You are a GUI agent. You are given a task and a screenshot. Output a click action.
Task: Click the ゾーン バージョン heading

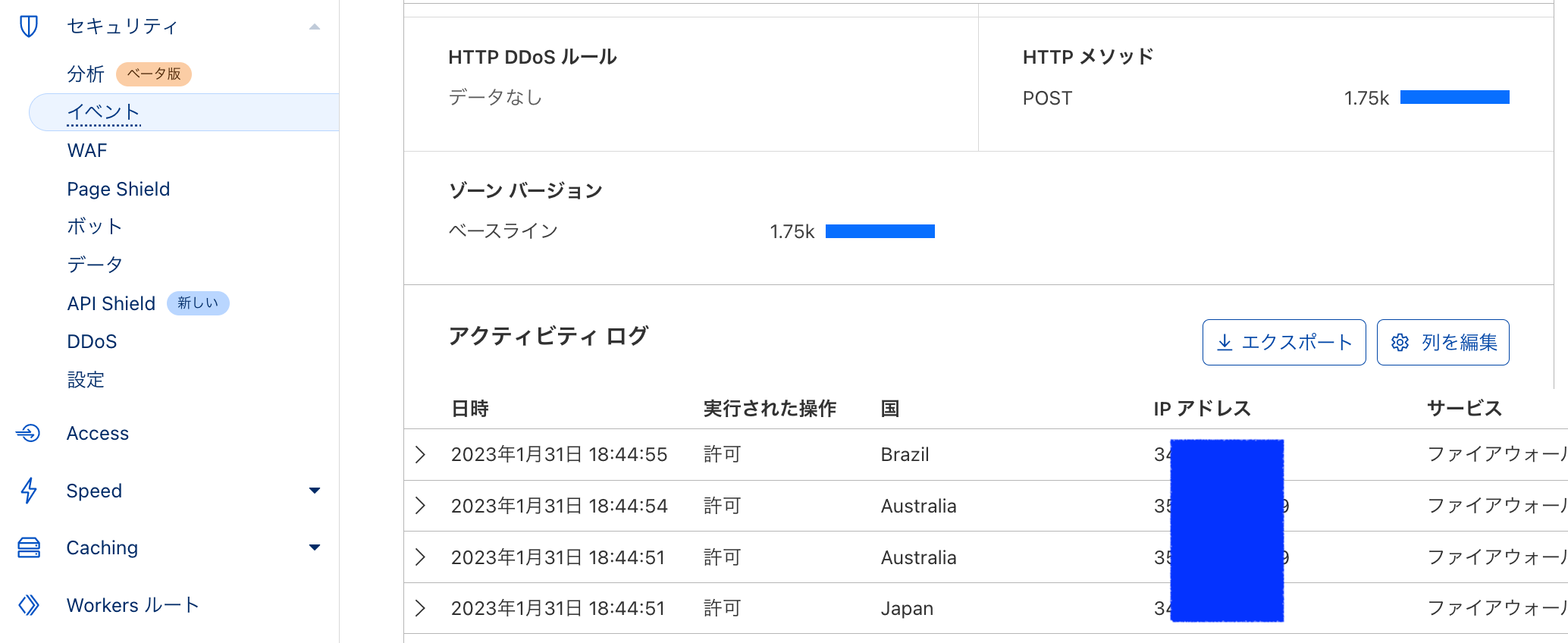[x=525, y=190]
